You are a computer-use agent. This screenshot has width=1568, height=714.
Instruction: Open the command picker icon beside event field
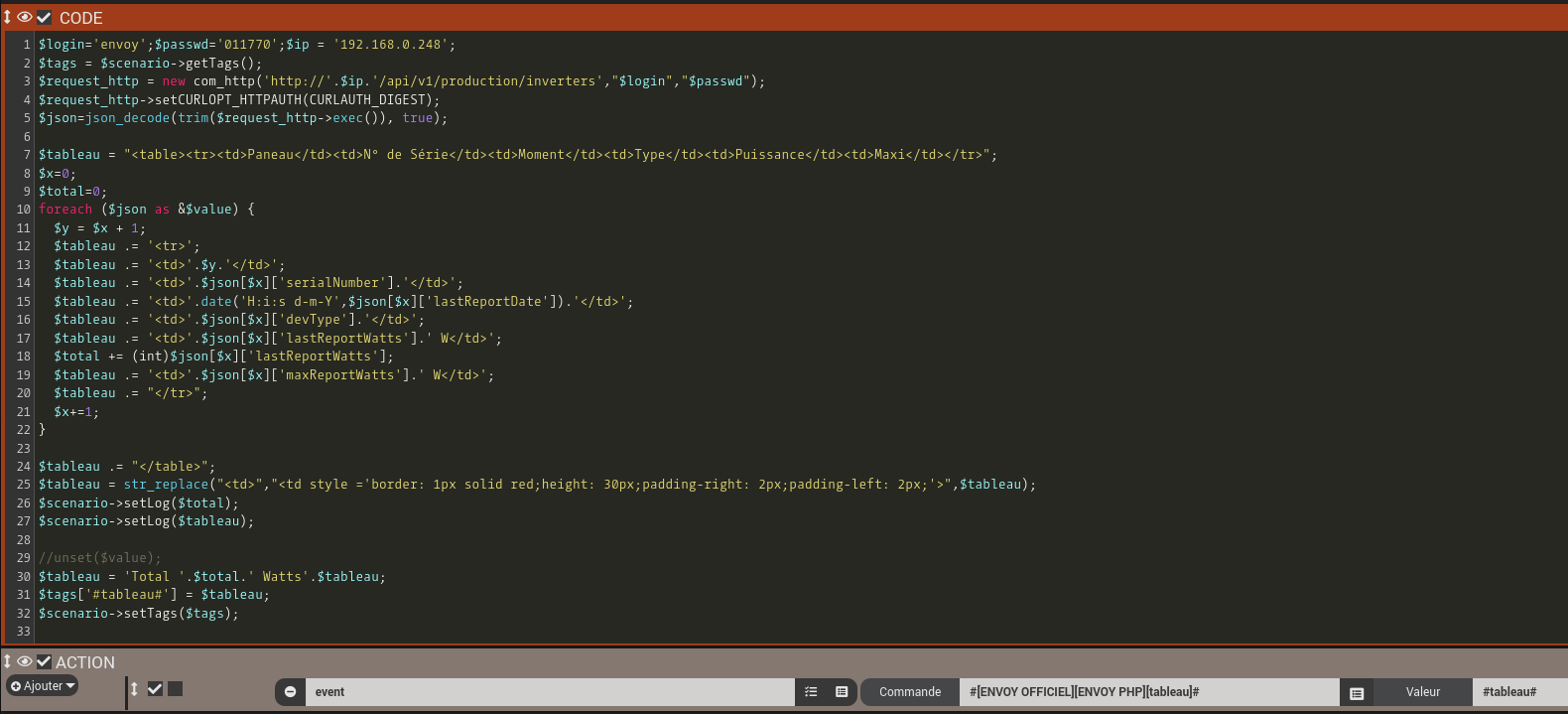(x=842, y=692)
